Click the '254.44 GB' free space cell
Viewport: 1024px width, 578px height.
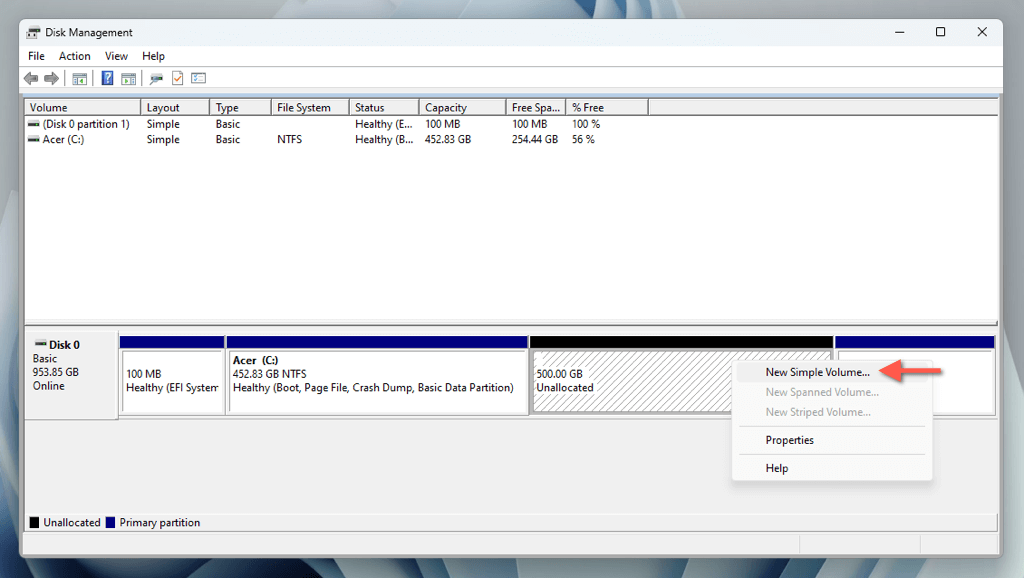tap(535, 139)
